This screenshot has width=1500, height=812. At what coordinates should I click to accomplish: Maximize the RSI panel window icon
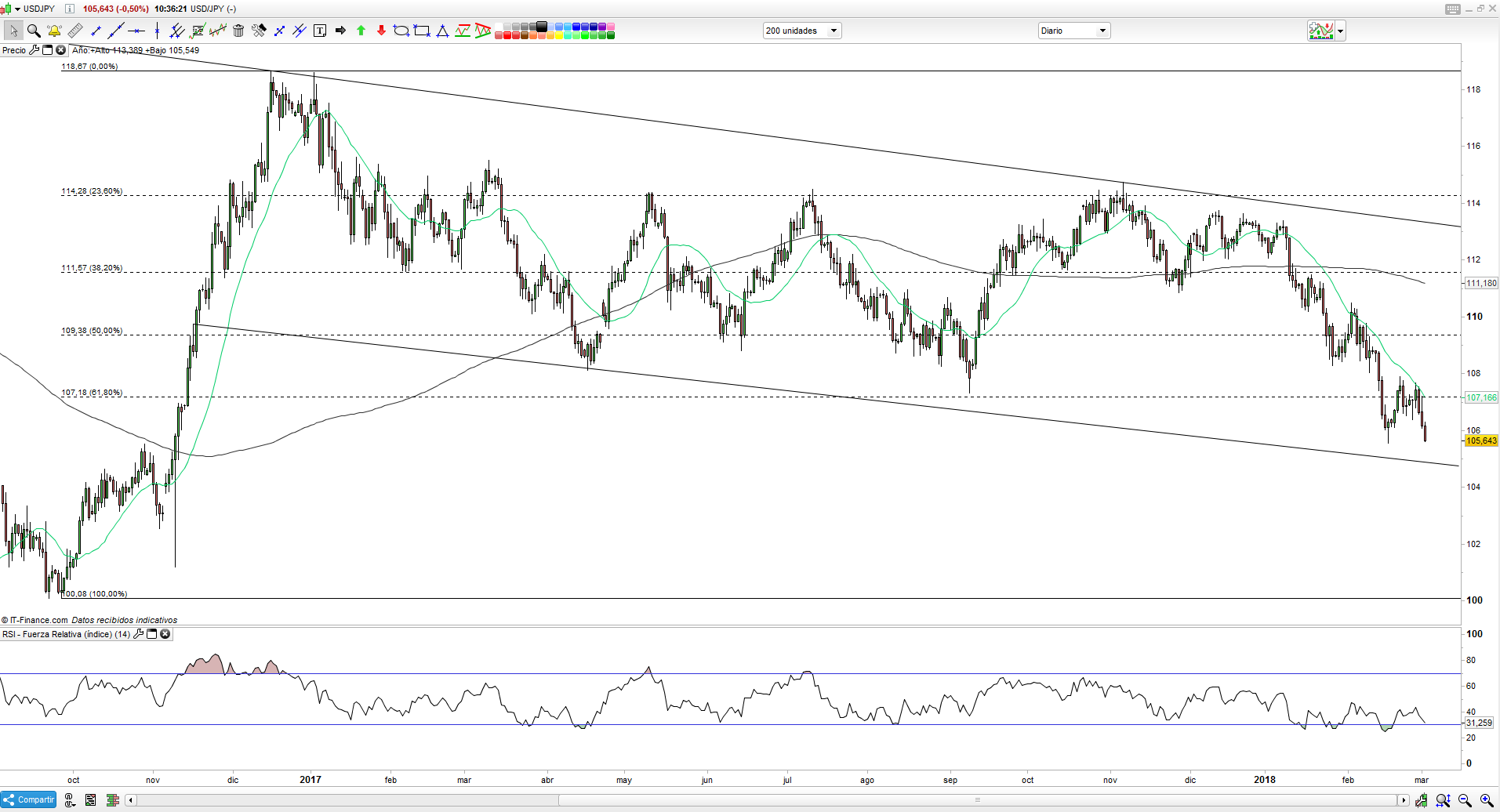152,634
